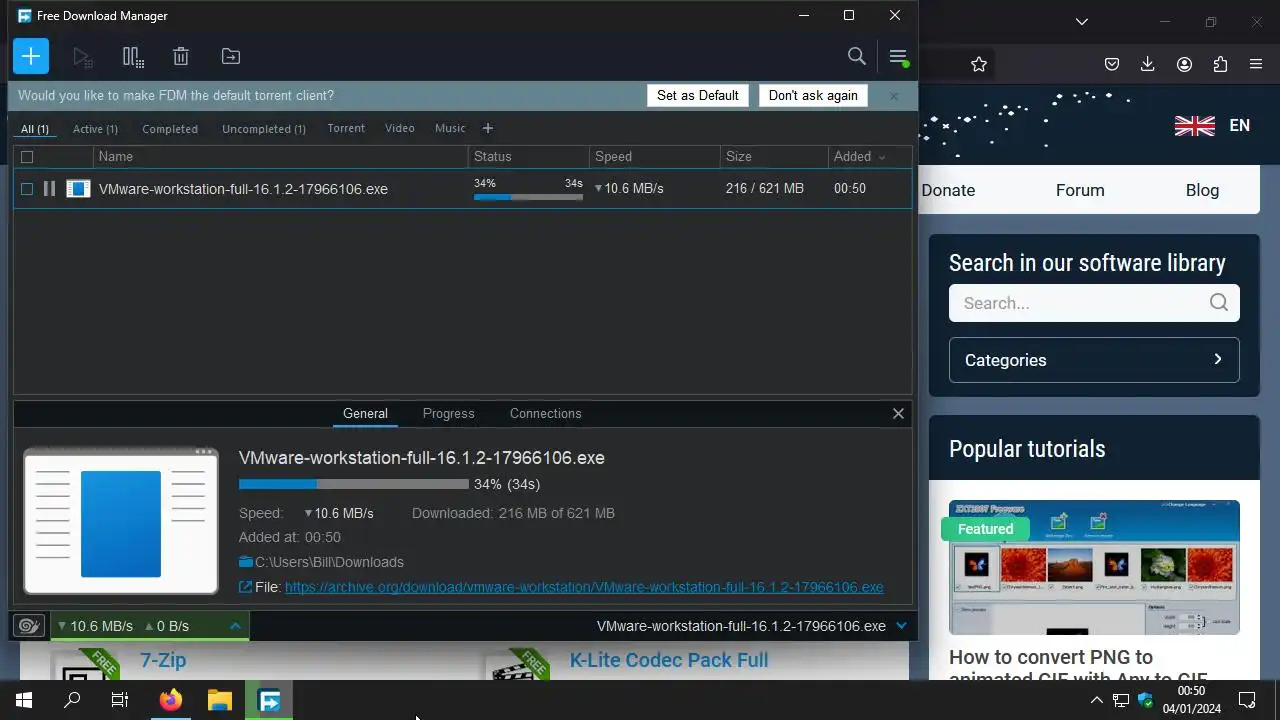This screenshot has height=720, width=1280.
Task: Pause the VMware-workstation download
Action: 49,188
